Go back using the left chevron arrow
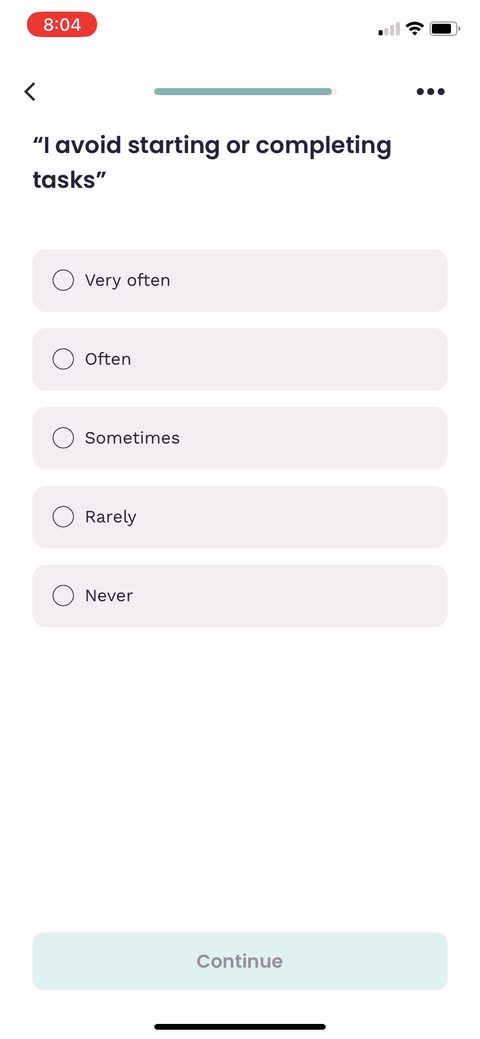Screen dimensions: 480x1039 click(x=30, y=91)
